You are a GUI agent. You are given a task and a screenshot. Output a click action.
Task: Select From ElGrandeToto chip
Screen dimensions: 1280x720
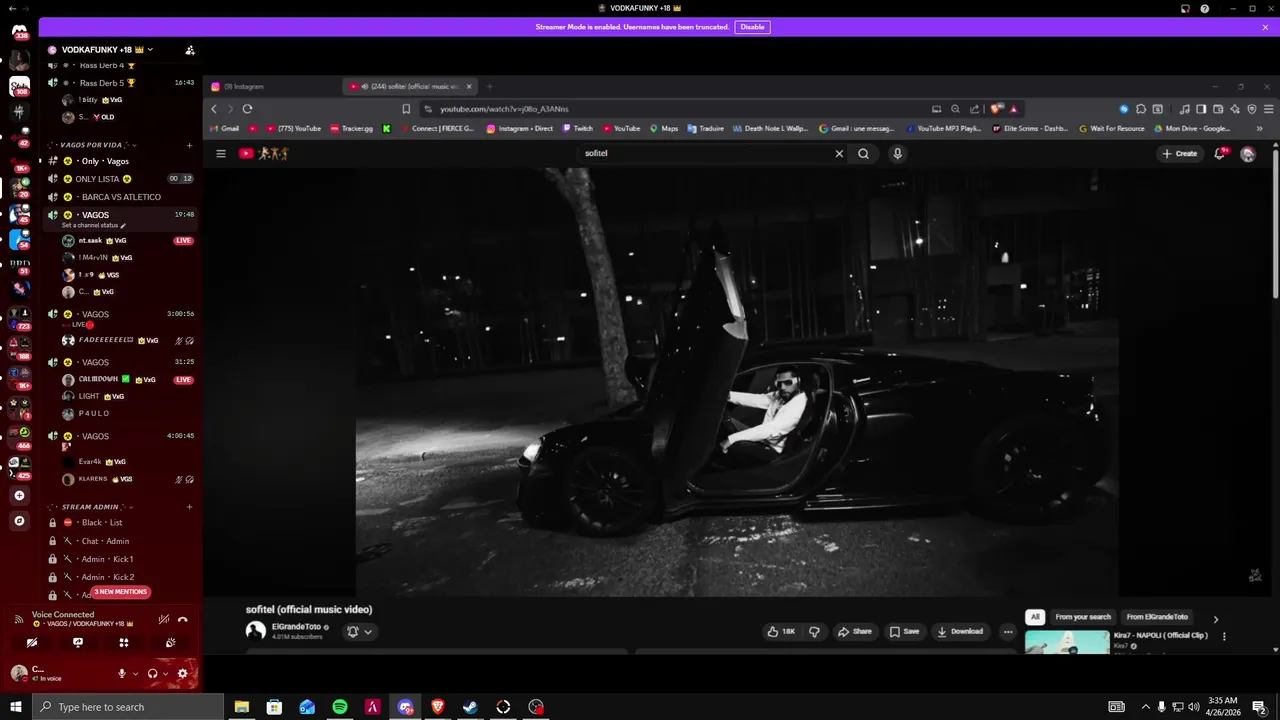1157,617
